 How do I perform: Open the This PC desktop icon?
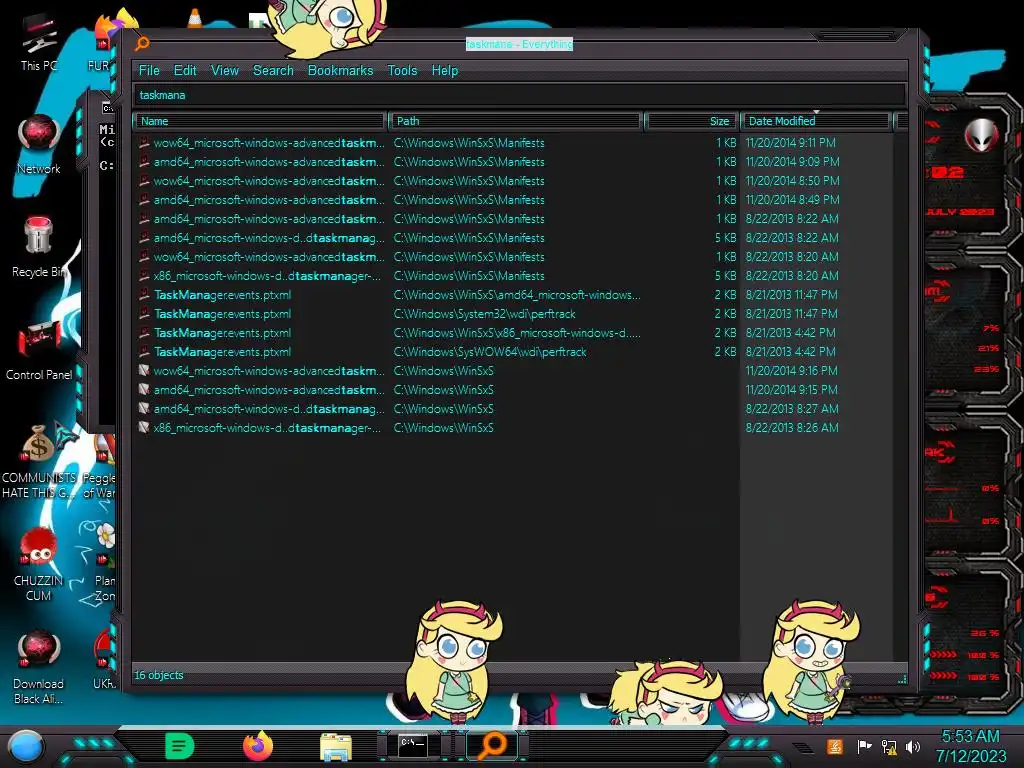pyautogui.click(x=39, y=44)
